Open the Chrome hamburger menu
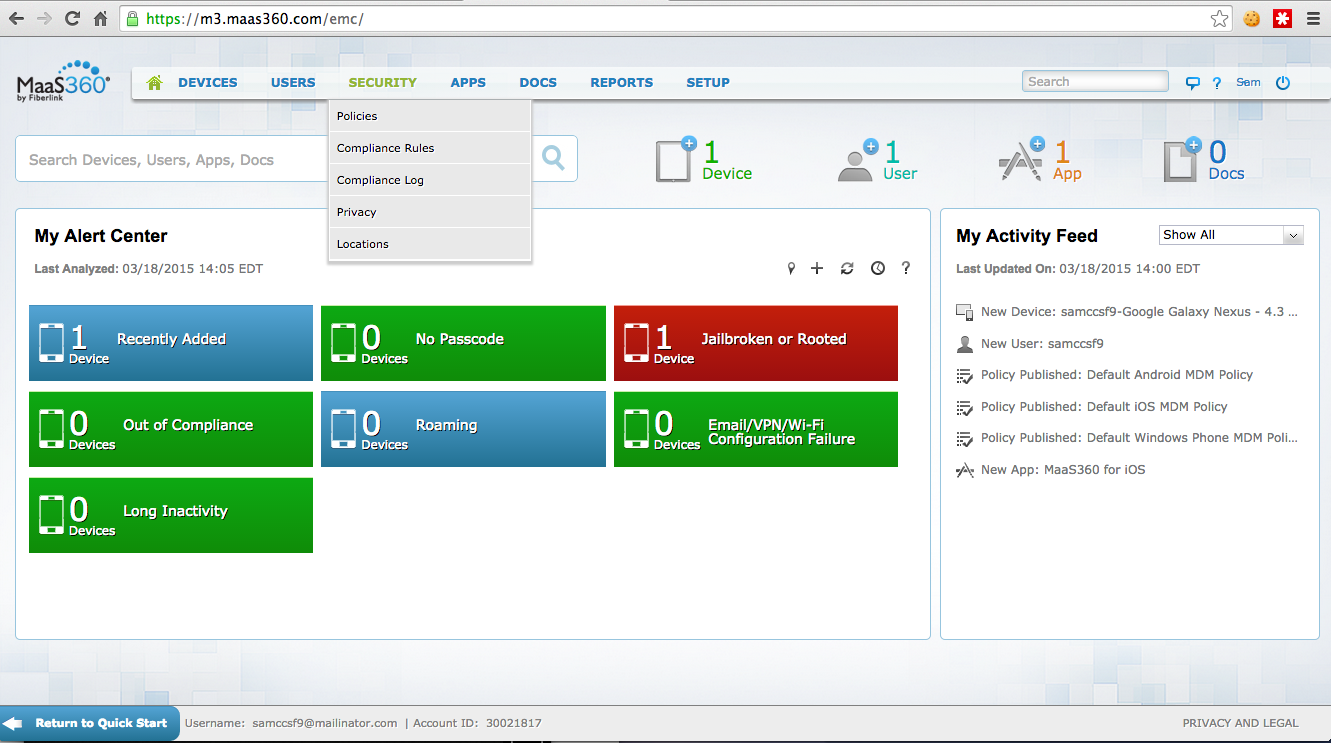 (1313, 19)
